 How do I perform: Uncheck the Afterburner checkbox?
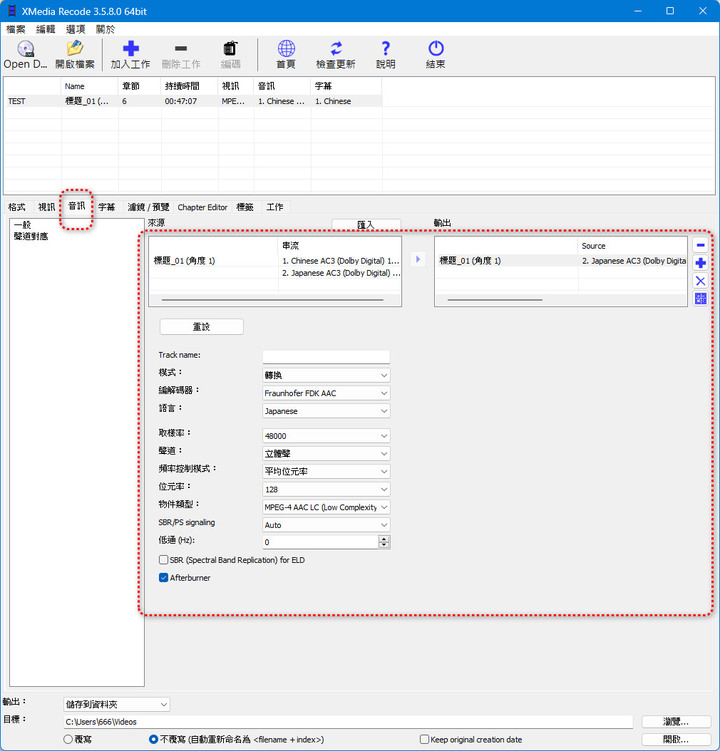point(163,577)
